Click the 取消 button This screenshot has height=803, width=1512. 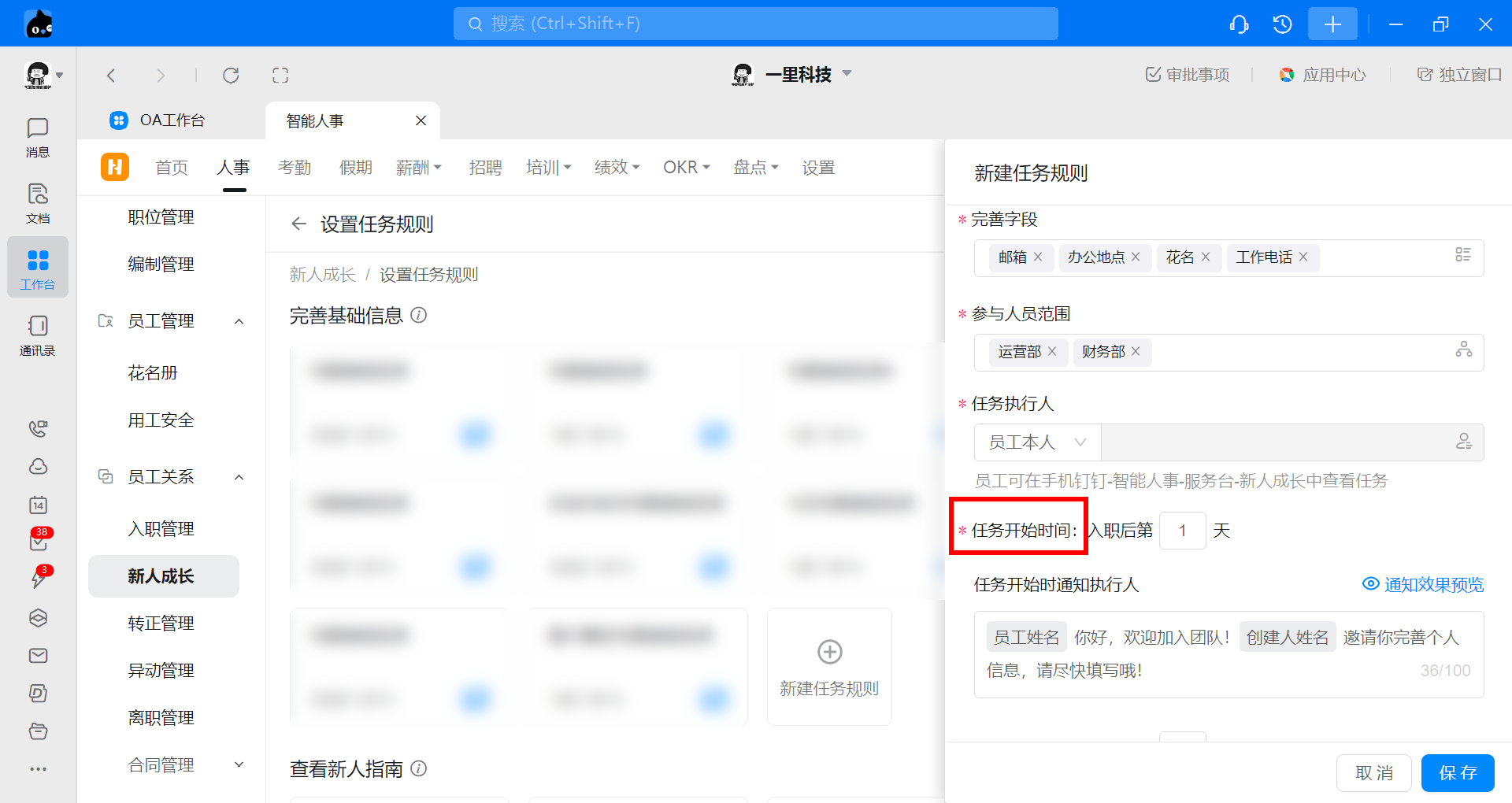click(1374, 773)
